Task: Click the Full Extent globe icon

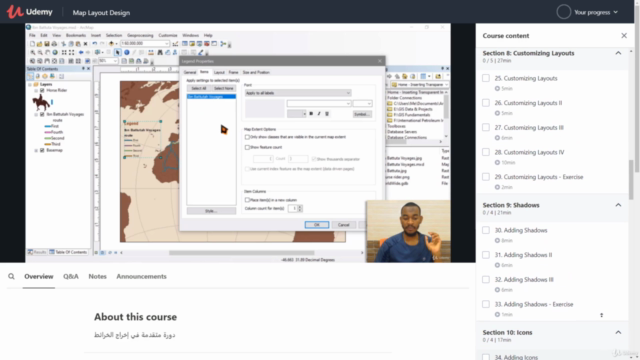Action: [x=55, y=53]
